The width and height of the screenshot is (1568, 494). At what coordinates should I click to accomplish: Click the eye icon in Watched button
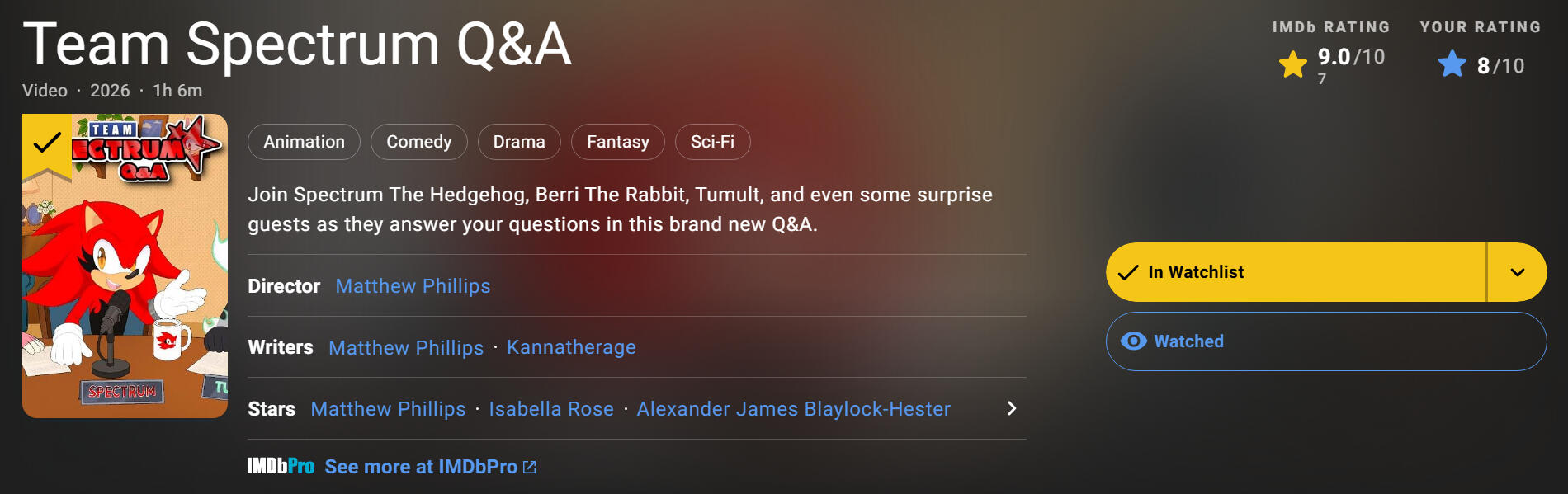[1134, 341]
